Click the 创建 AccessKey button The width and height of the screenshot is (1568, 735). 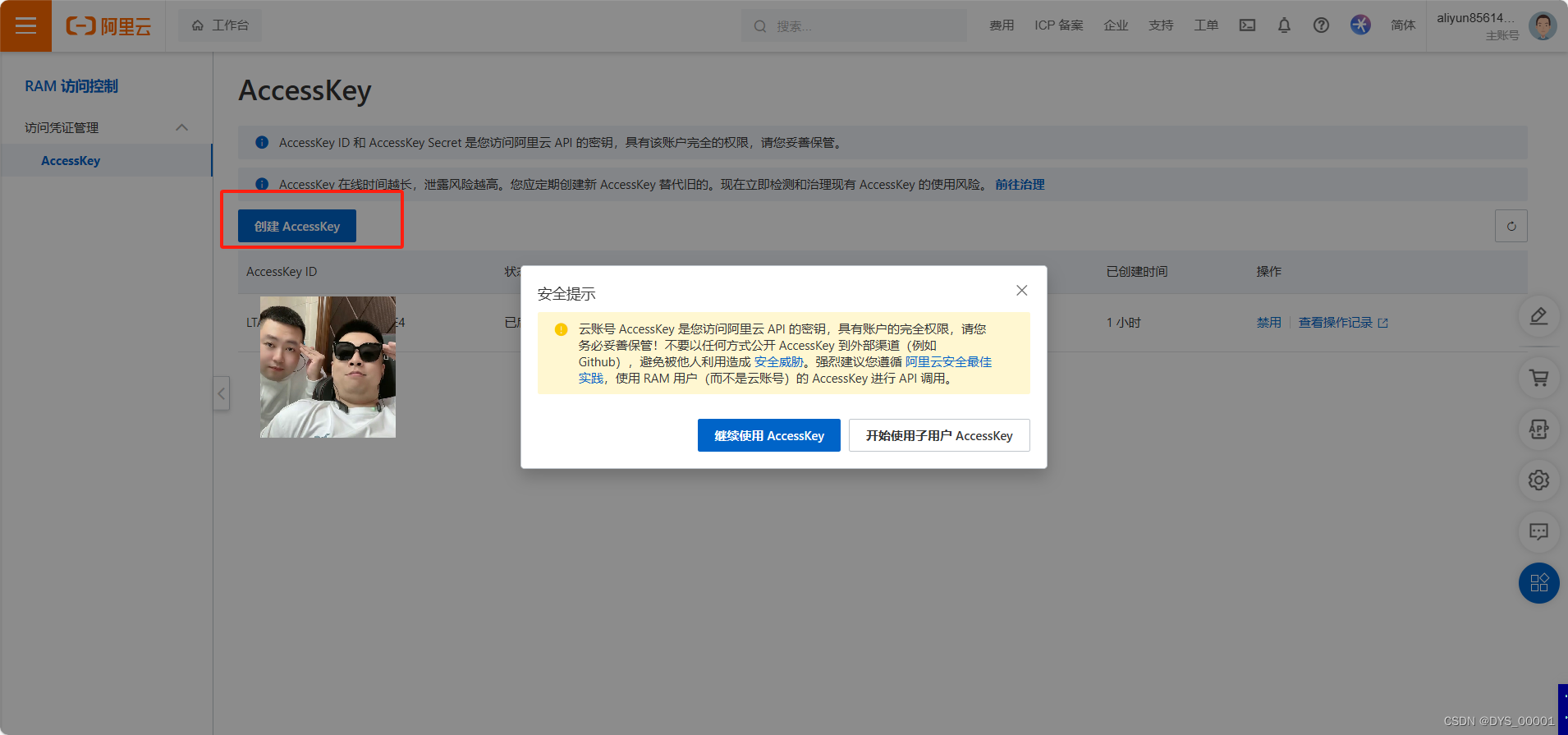click(297, 226)
